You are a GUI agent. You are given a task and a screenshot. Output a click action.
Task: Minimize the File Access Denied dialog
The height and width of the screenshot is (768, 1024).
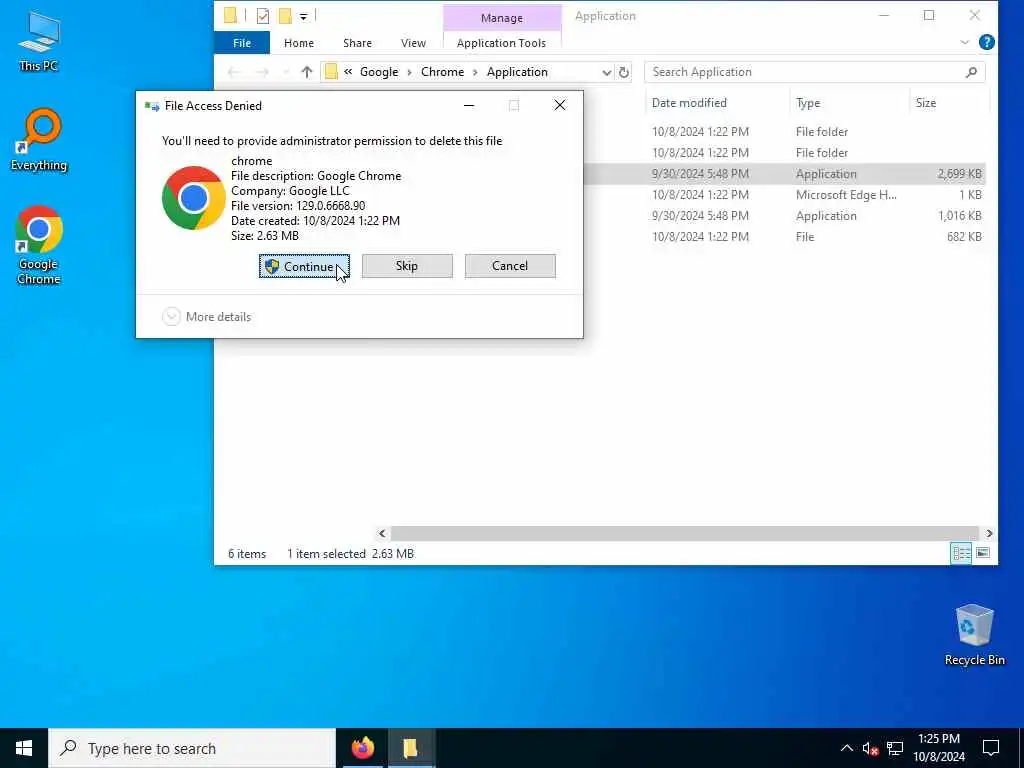point(469,105)
